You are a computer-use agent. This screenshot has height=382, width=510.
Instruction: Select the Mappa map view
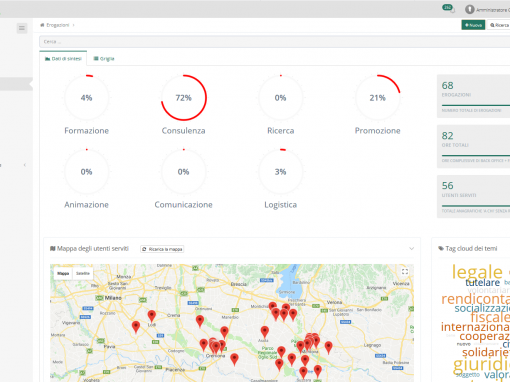tap(63, 273)
